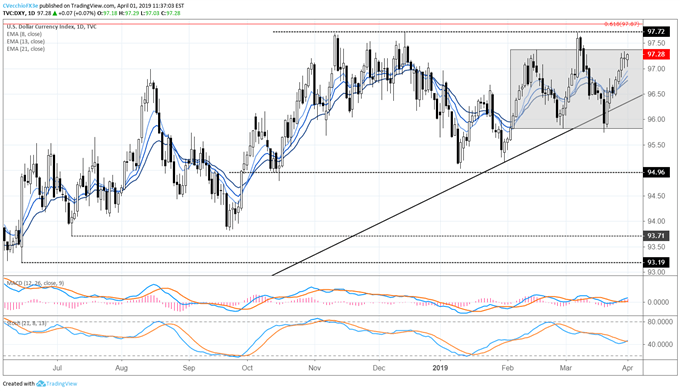The height and width of the screenshot is (391, 680).
Task: Click the 2019 label on the time axis
Action: 440,368
